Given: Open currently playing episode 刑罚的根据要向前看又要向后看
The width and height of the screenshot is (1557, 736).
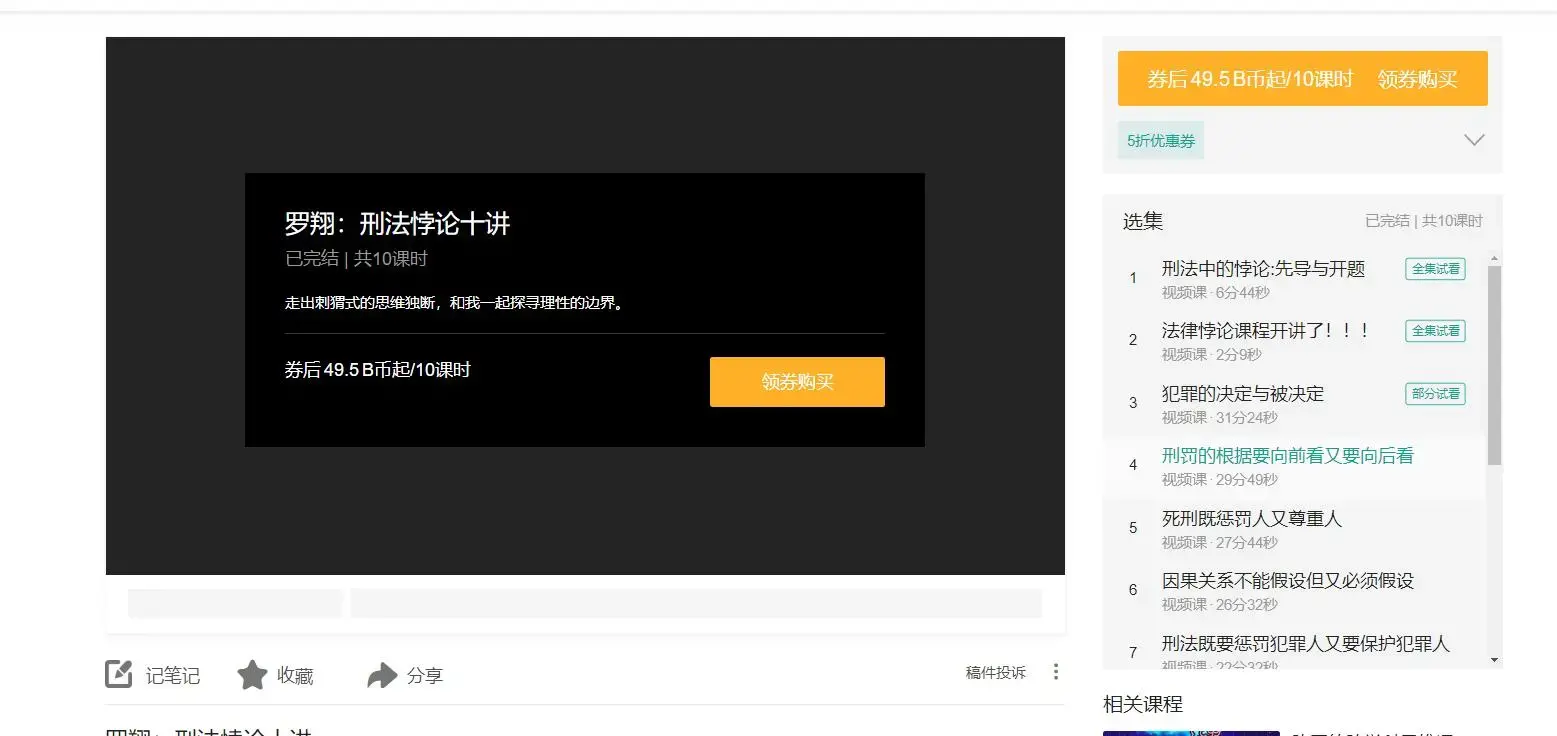Looking at the screenshot, I should coord(1286,455).
